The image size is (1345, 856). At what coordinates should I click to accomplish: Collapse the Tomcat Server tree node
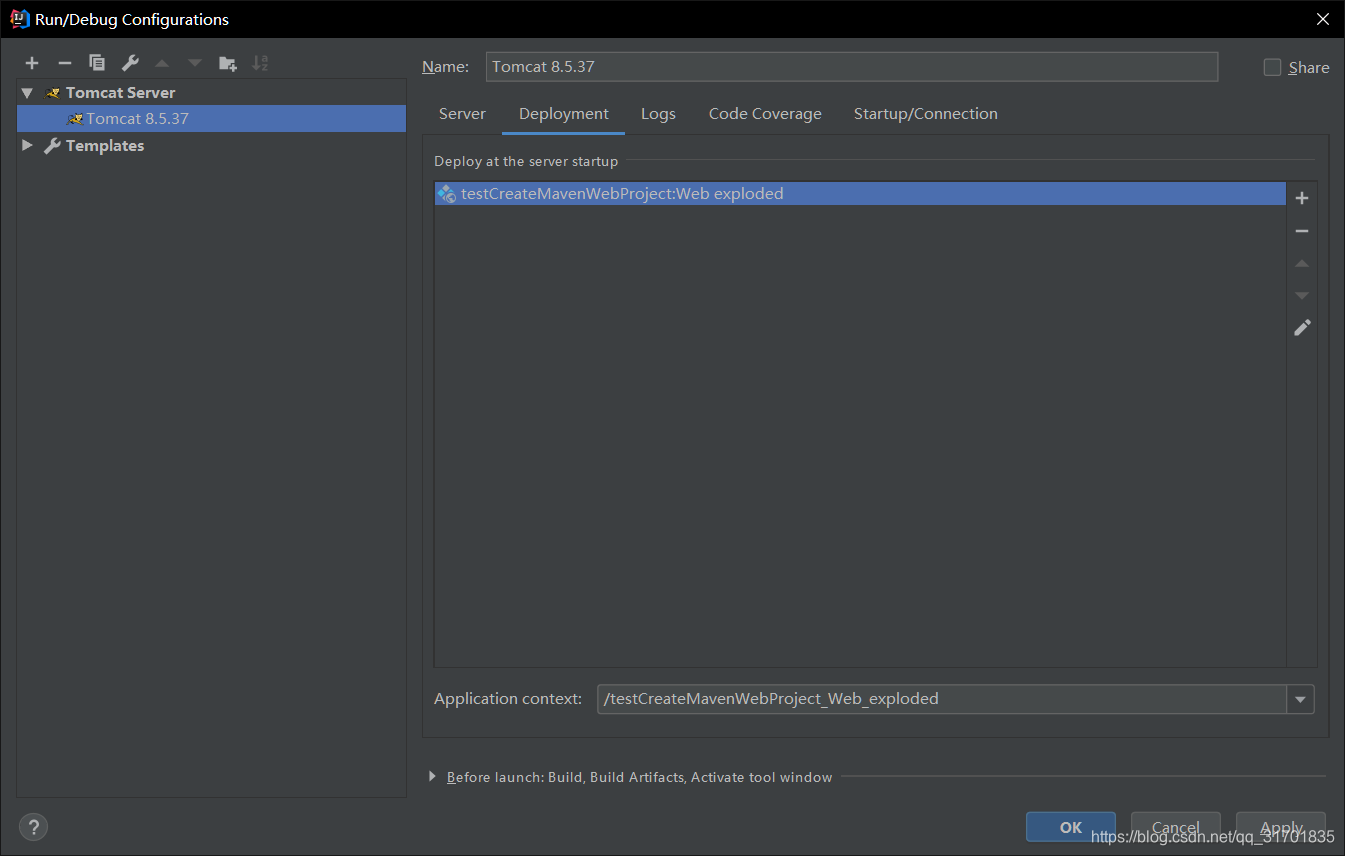click(x=27, y=92)
